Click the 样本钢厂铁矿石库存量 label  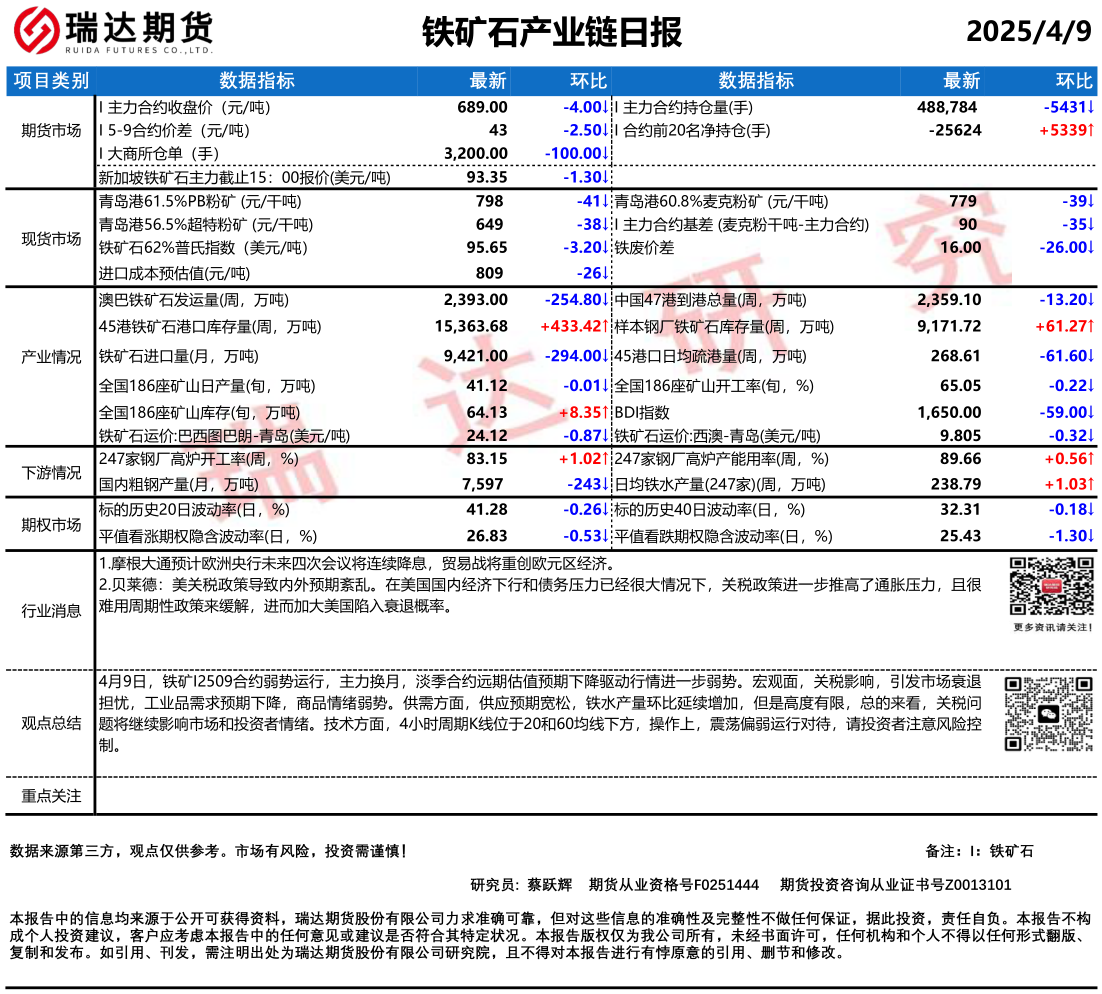click(x=725, y=327)
